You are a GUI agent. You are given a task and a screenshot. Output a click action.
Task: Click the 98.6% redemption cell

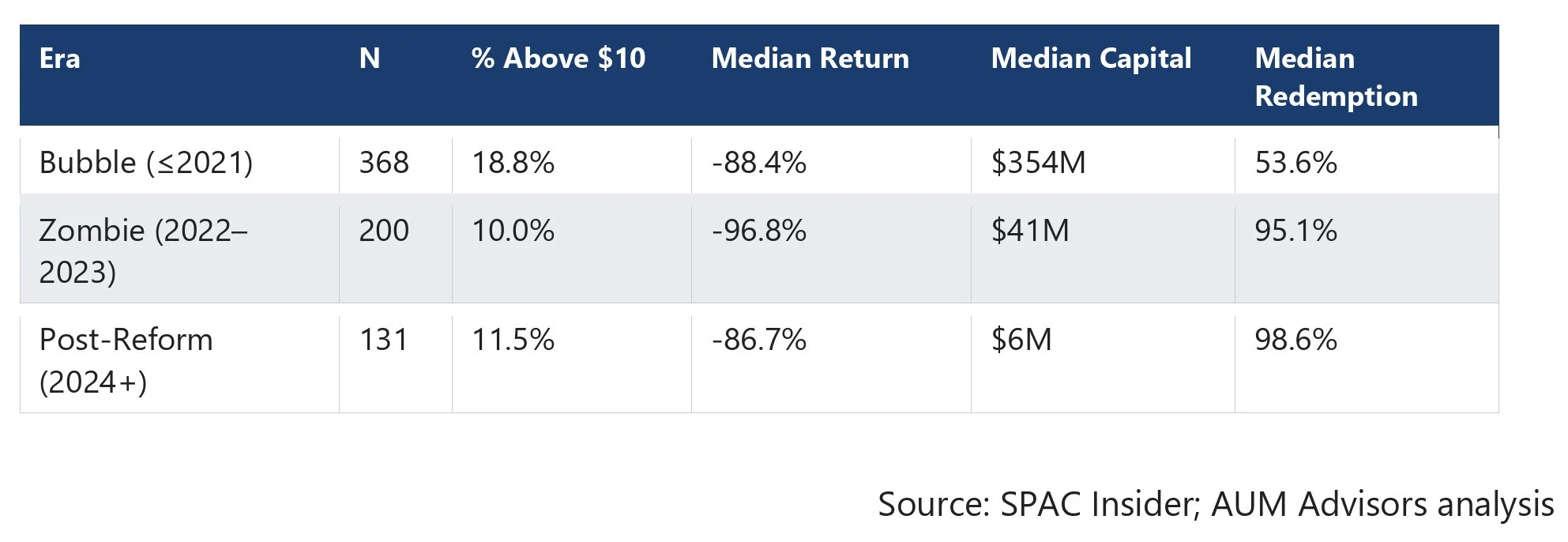tap(1296, 340)
